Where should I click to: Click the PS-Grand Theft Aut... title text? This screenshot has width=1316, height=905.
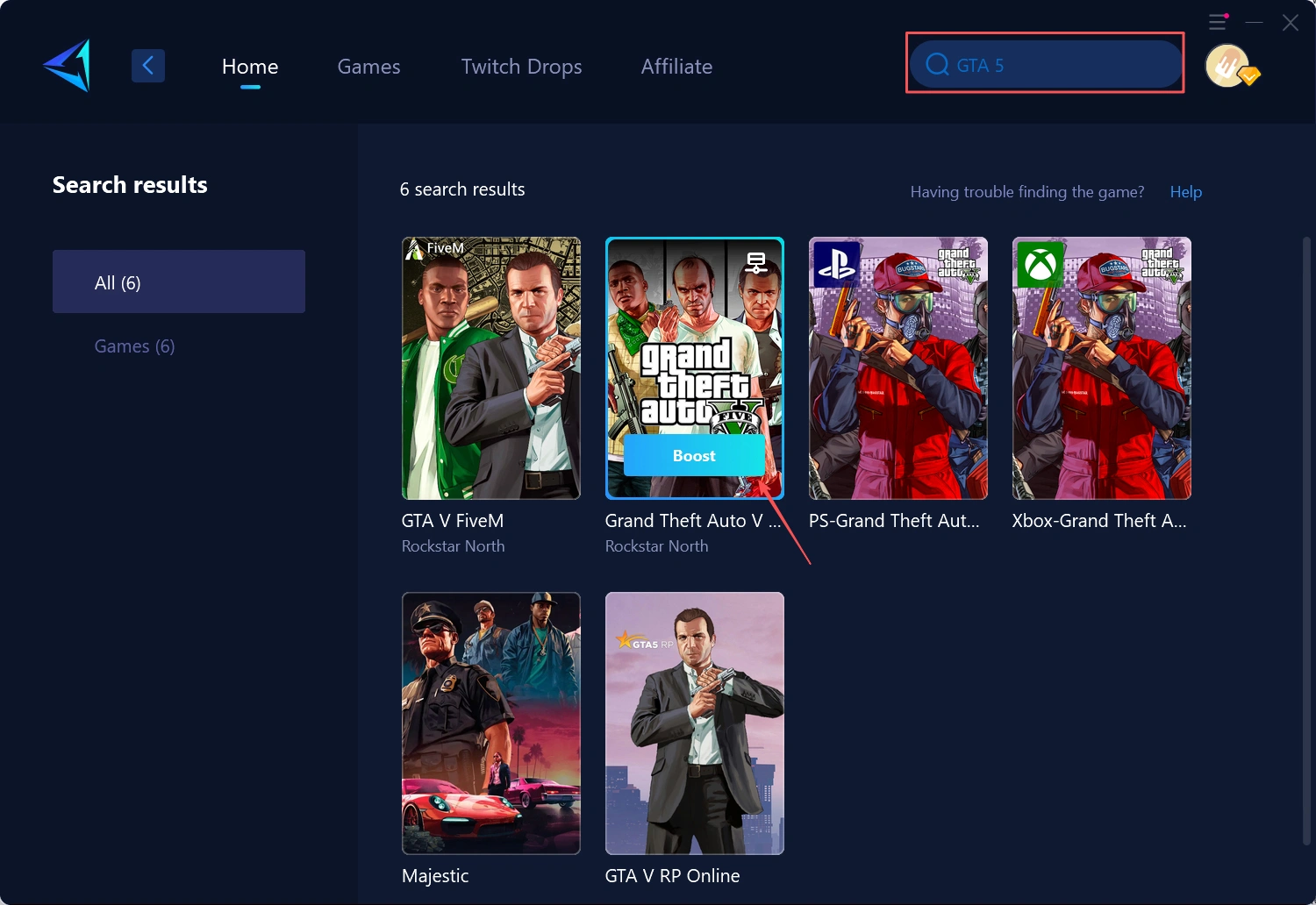coord(894,521)
